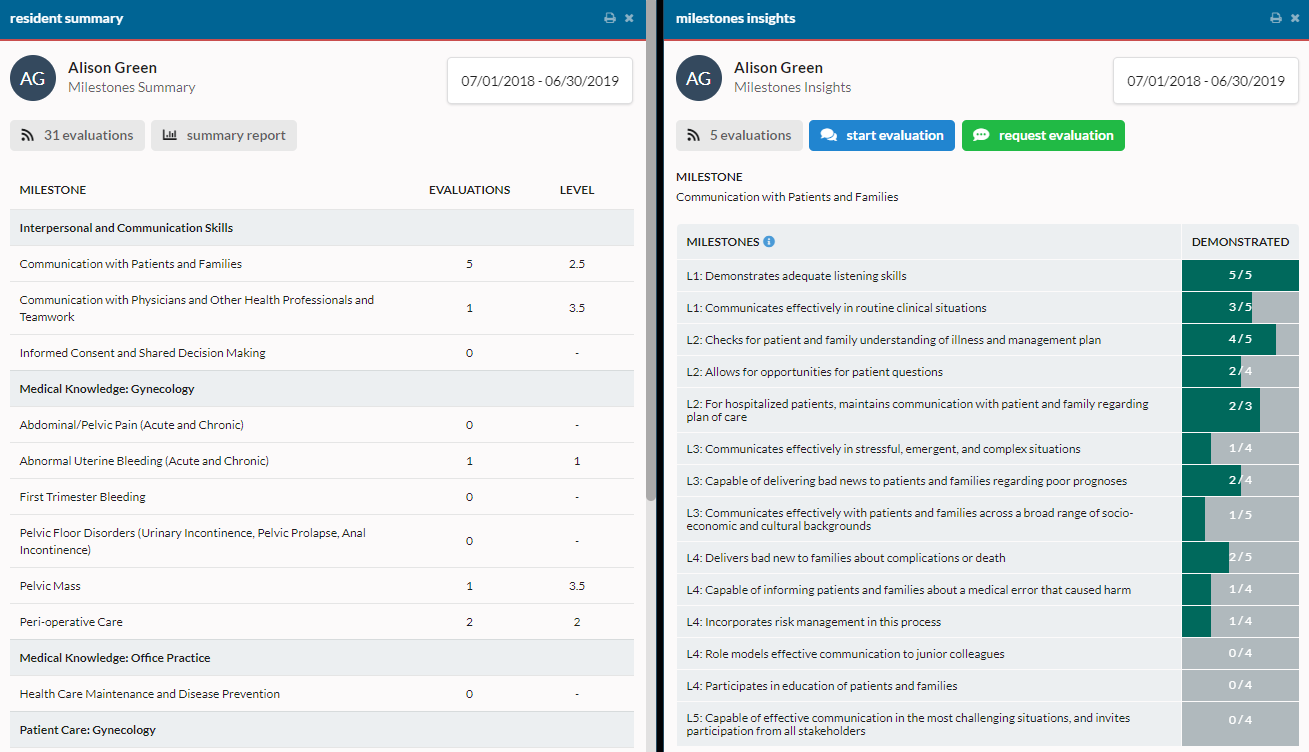1309x752 pixels.
Task: Click AG avatar in milestones insights panel
Action: pyautogui.click(x=699, y=78)
